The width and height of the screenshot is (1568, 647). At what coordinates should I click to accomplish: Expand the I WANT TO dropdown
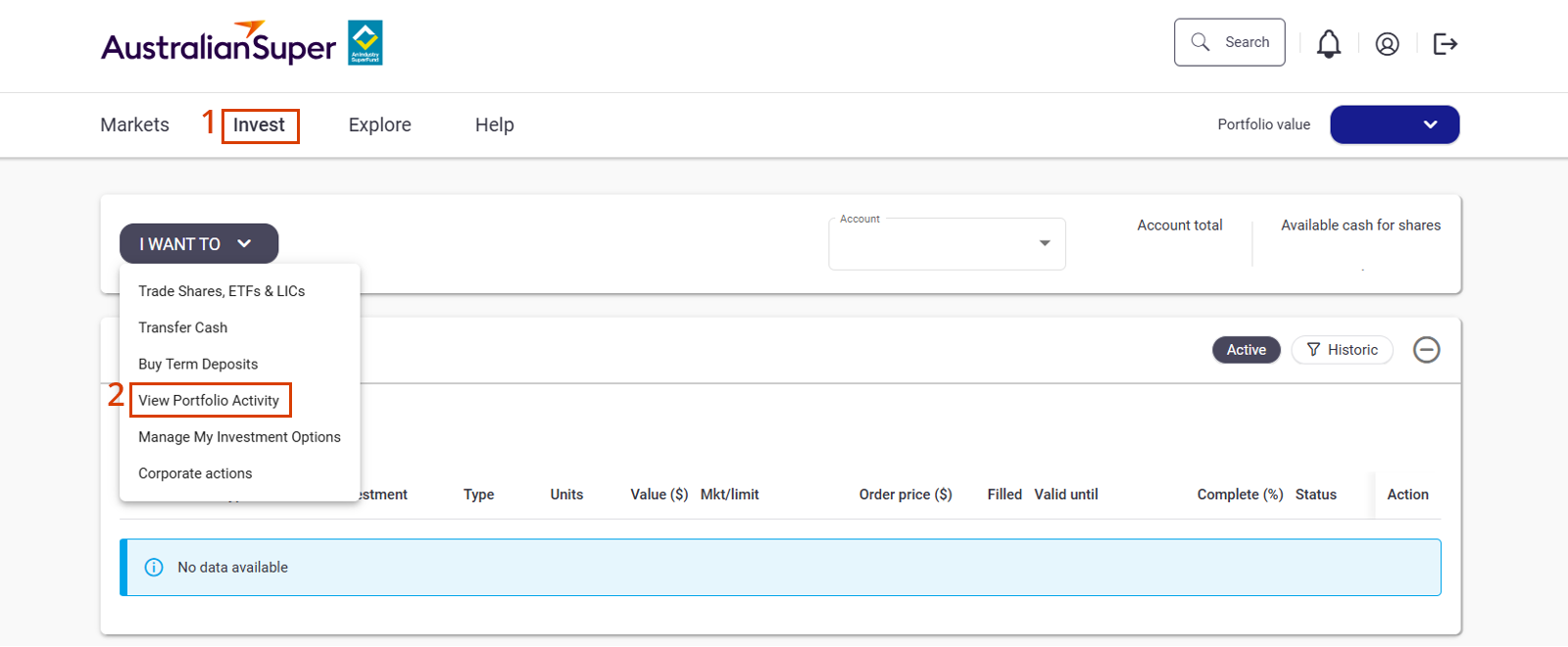tap(198, 244)
